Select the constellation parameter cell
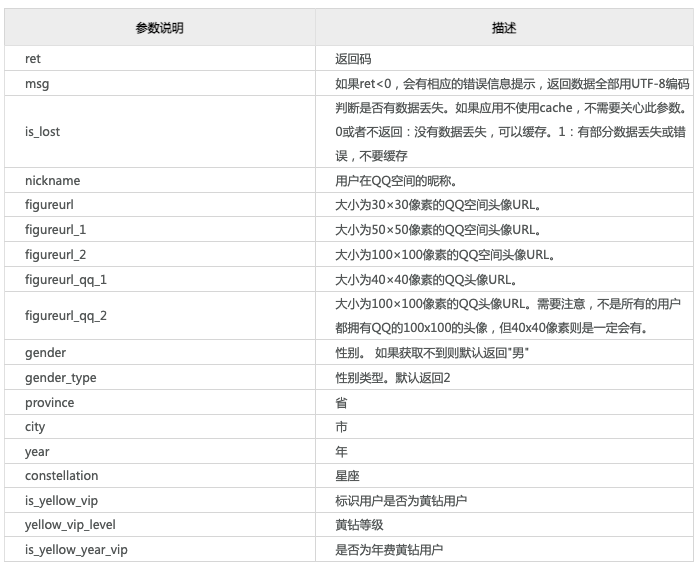Image resolution: width=699 pixels, height=570 pixels. point(62,476)
